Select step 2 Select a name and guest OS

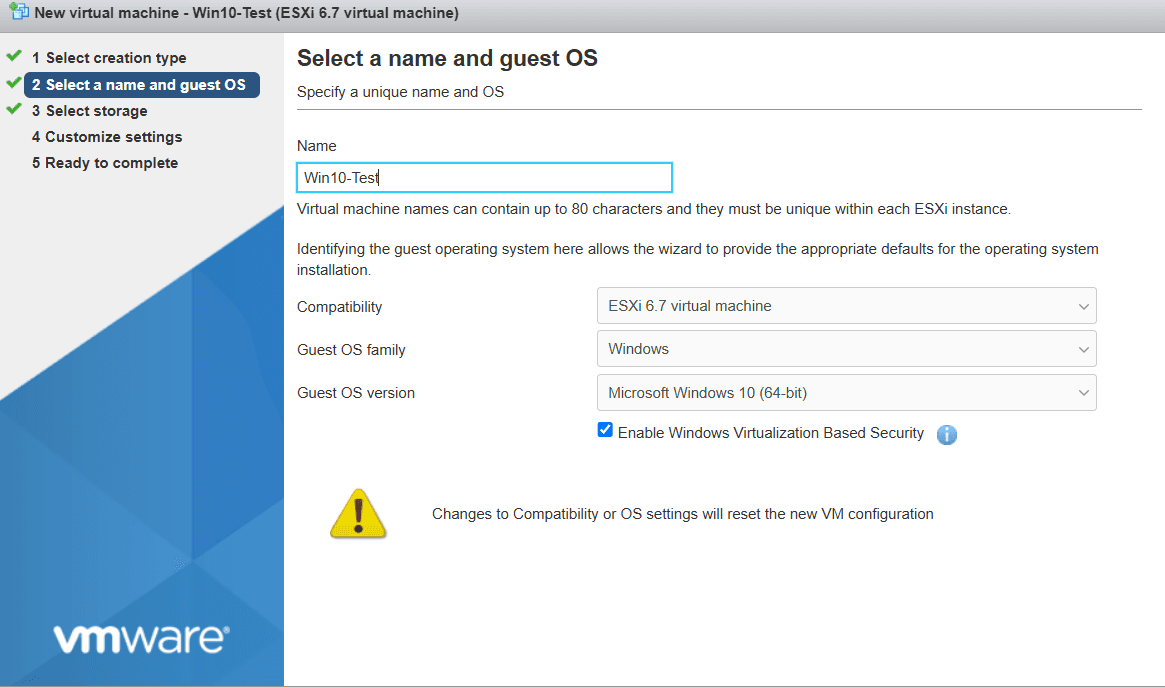click(142, 85)
